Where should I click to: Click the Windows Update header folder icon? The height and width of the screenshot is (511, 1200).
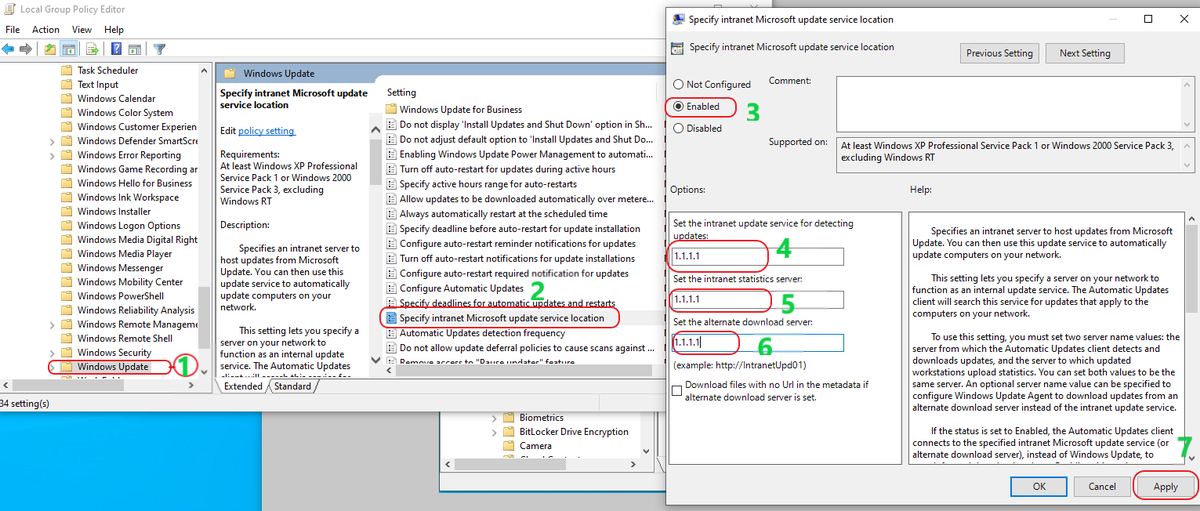pyautogui.click(x=229, y=73)
